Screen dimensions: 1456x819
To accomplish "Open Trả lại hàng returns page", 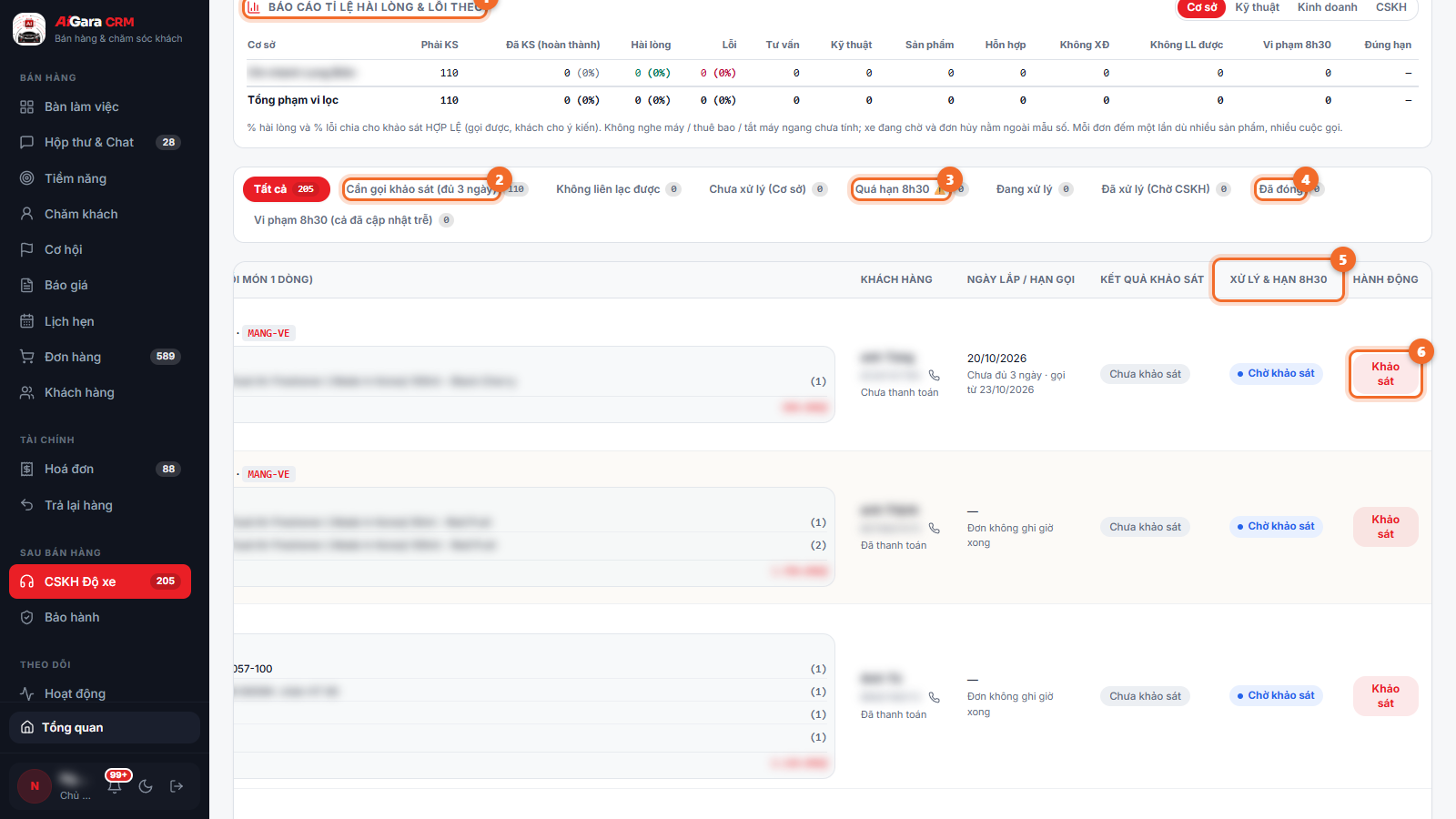I will click(100, 505).
